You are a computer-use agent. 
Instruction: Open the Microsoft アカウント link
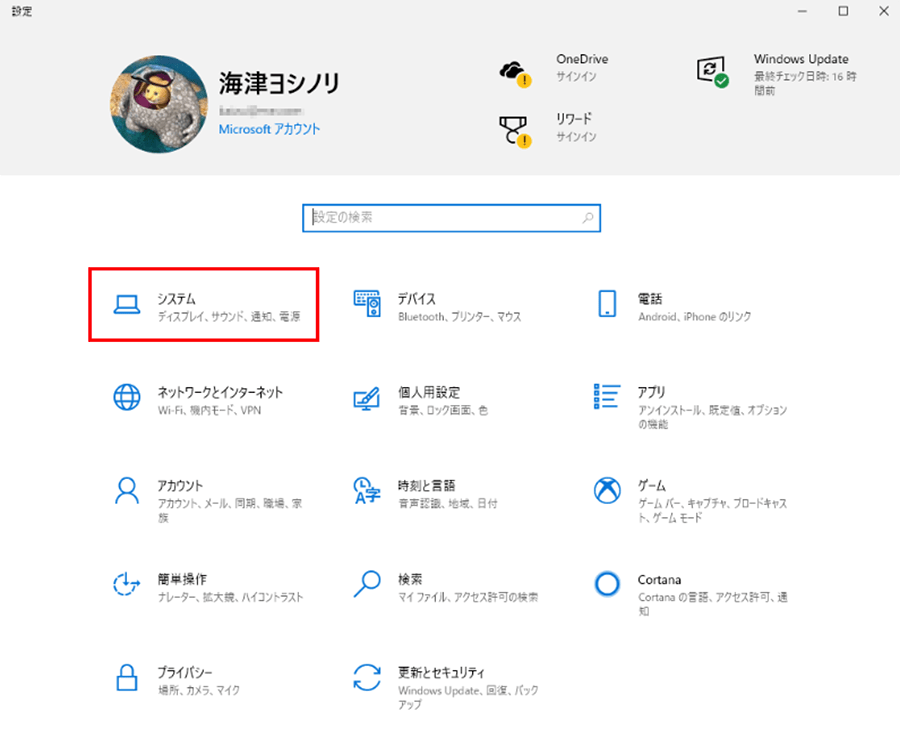(269, 129)
